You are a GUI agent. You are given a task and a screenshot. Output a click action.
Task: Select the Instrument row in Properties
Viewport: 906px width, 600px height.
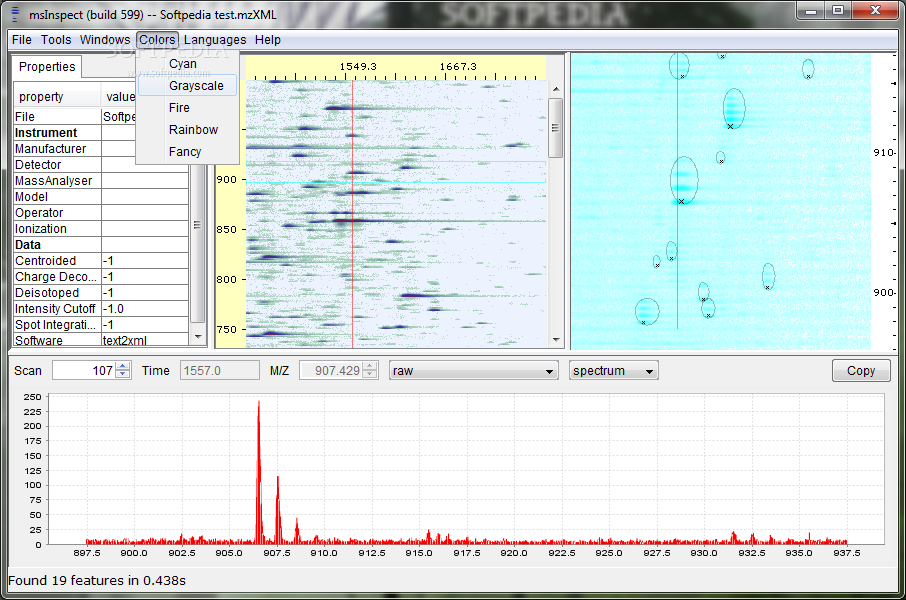pyautogui.click(x=101, y=132)
